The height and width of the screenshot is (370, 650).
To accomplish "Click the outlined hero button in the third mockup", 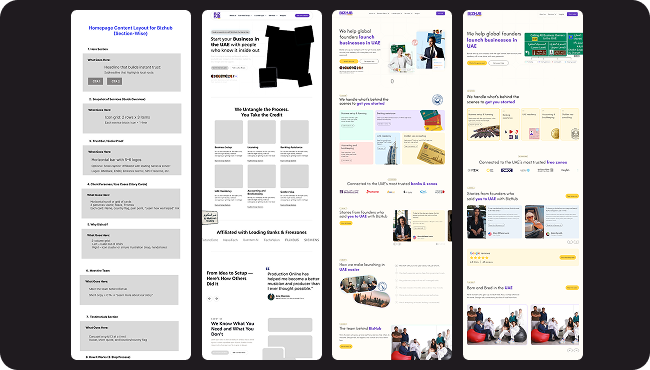I will tap(369, 61).
